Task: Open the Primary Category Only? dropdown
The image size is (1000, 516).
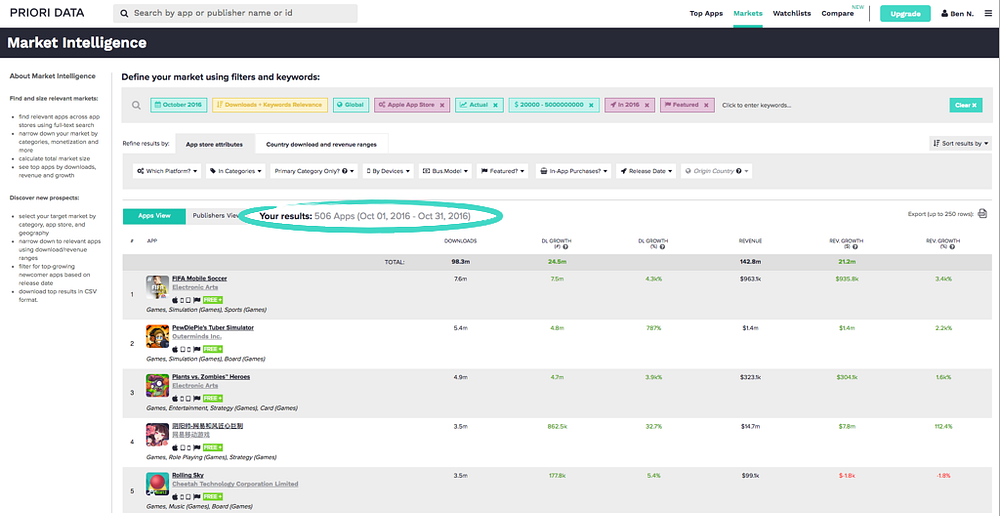Action: tap(314, 171)
